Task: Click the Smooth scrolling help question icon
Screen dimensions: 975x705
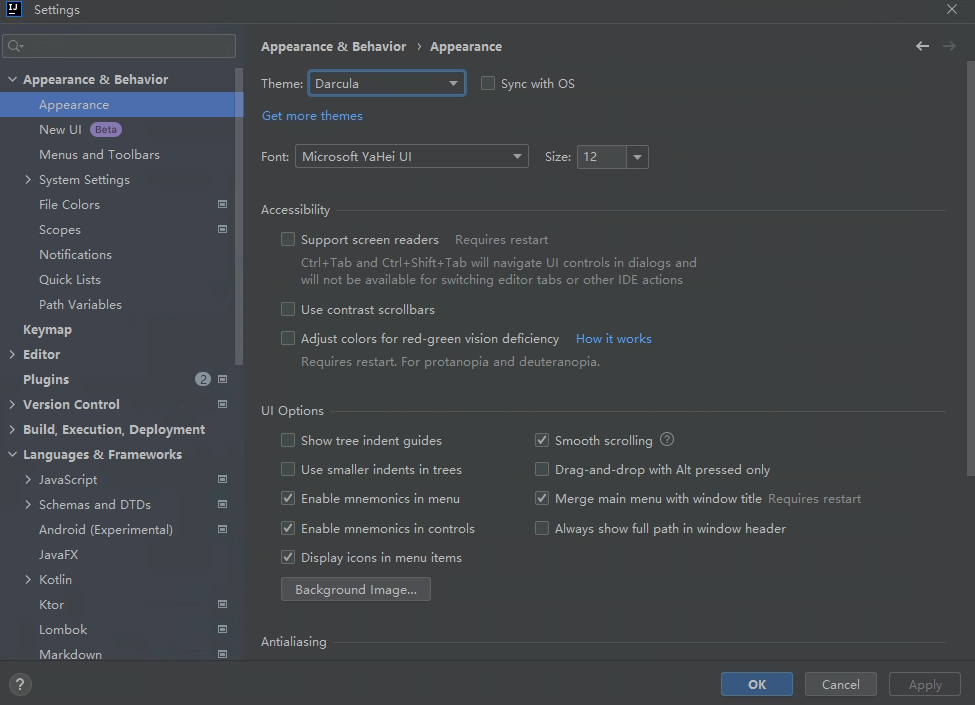Action: click(667, 439)
